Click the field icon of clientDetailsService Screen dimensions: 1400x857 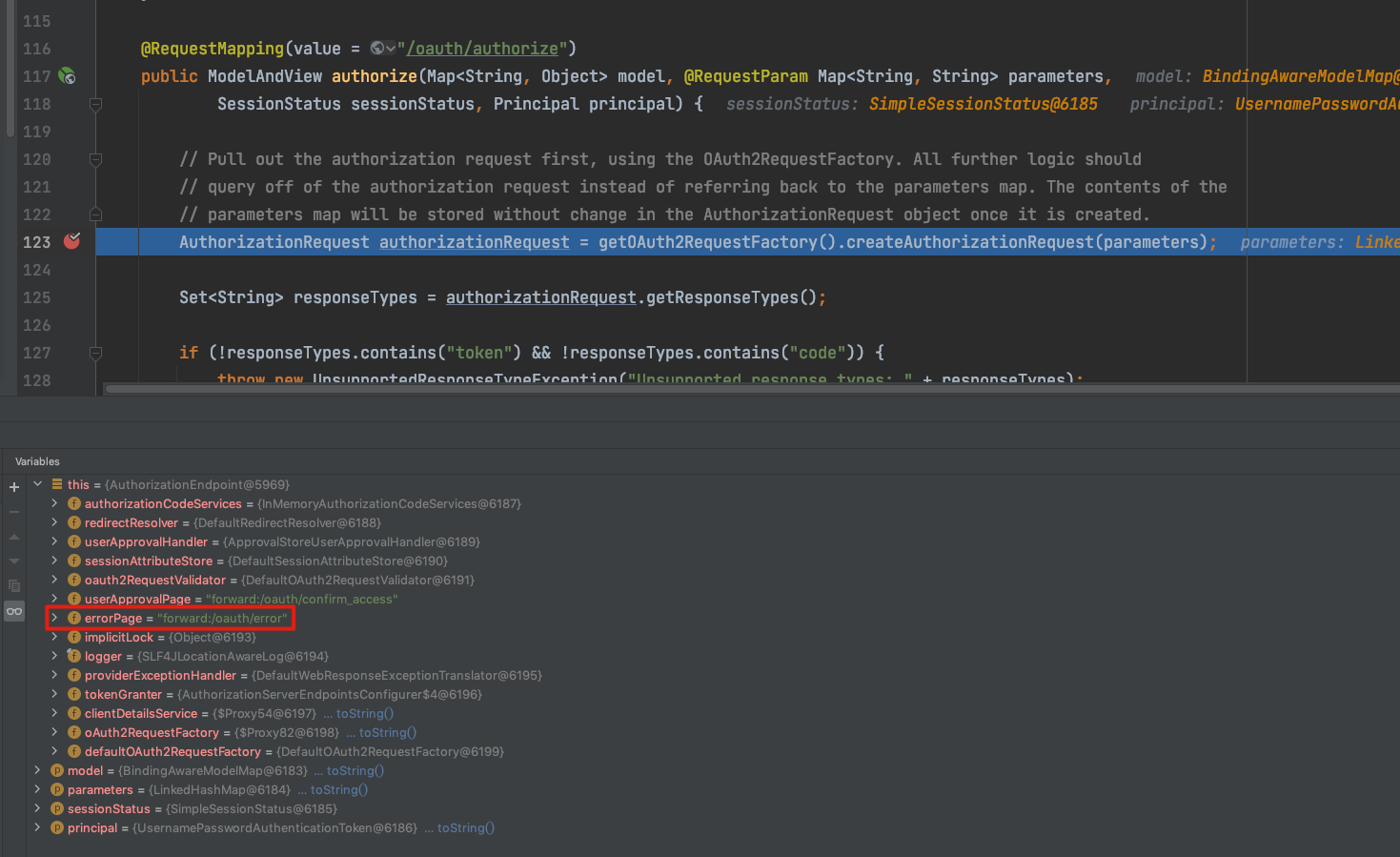coord(74,713)
